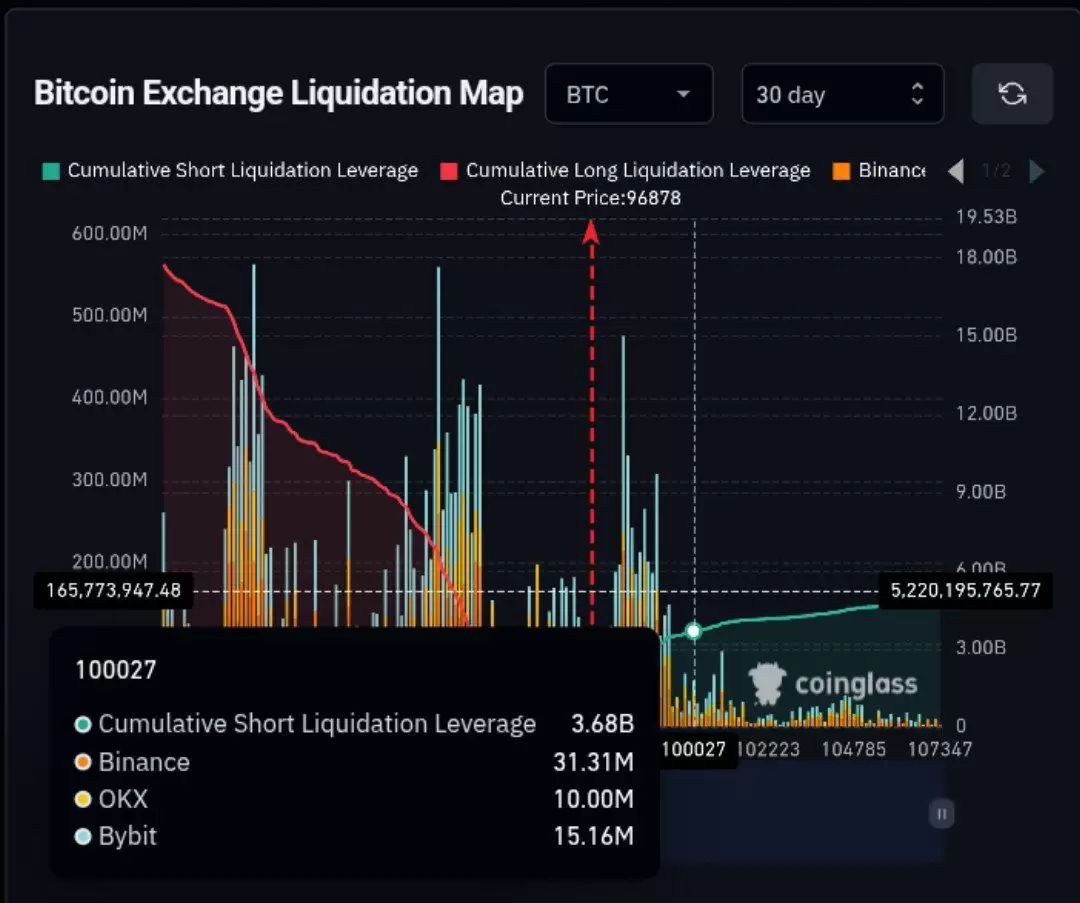The width and height of the screenshot is (1080, 903).
Task: Open the 30 day range selector
Action: tap(842, 94)
